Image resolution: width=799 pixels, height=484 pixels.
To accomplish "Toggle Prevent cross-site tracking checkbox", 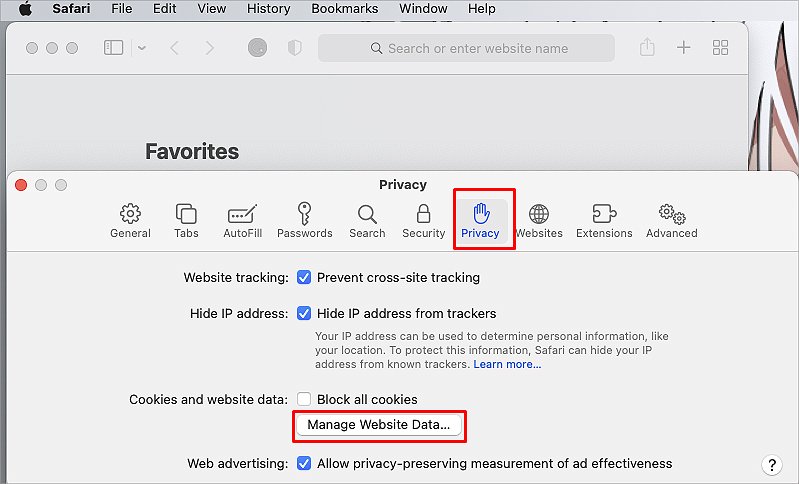I will (x=304, y=277).
